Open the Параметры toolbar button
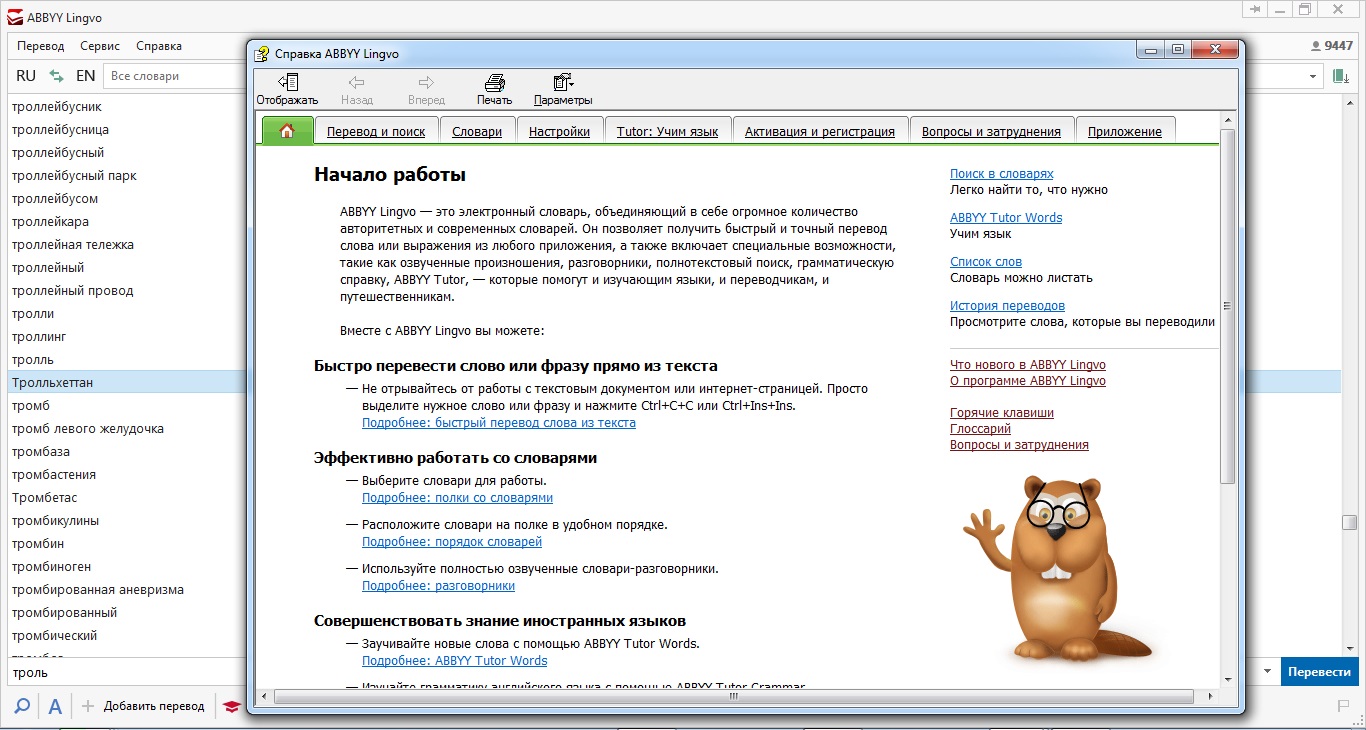The image size is (1366, 730). click(x=563, y=83)
